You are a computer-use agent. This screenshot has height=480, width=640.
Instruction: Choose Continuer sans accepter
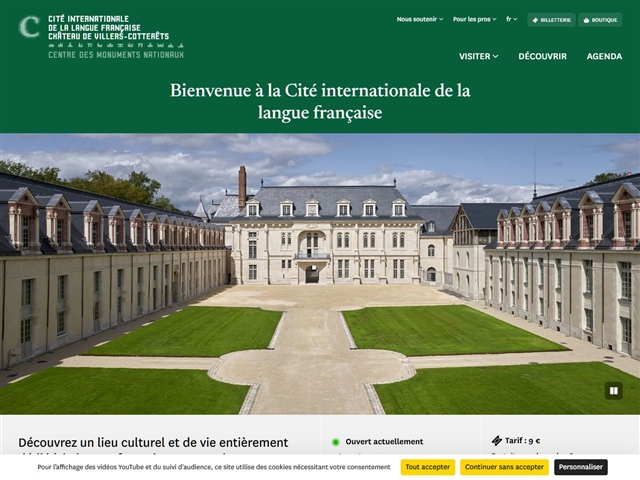(x=504, y=467)
